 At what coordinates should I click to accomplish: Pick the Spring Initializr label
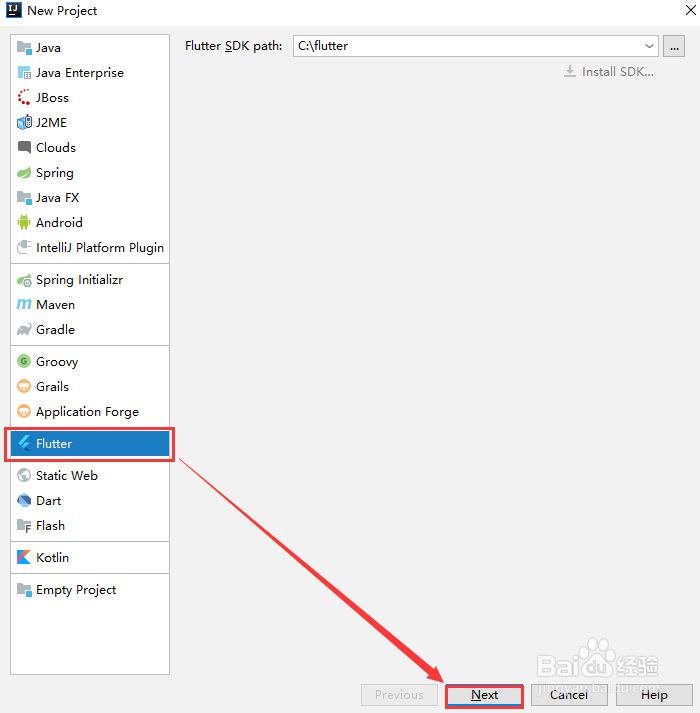click(80, 280)
